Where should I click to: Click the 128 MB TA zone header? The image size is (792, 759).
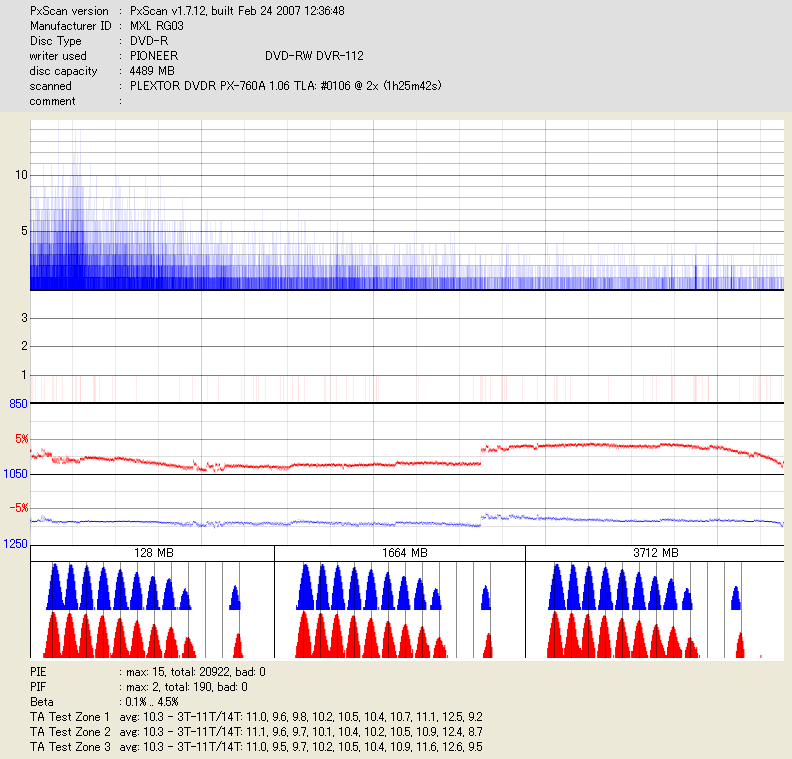[x=154, y=553]
